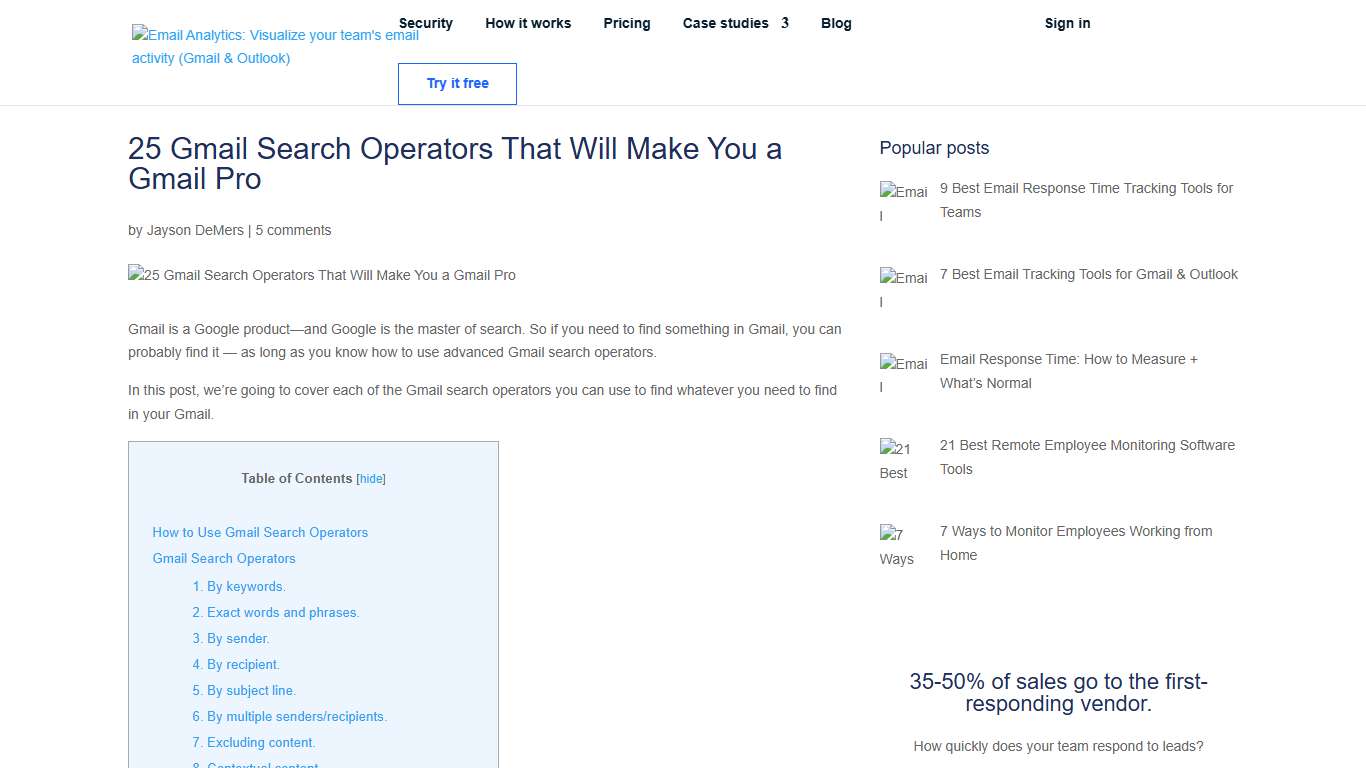The image size is (1366, 768).
Task: Click the How it works menu item
Action: tap(528, 23)
